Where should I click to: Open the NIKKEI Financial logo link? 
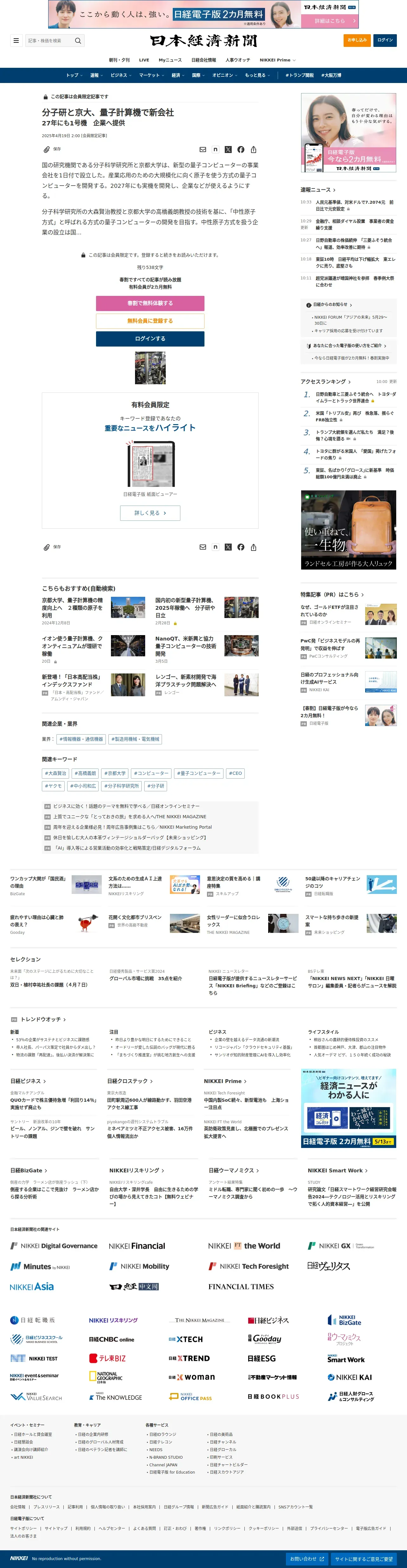137,1246
